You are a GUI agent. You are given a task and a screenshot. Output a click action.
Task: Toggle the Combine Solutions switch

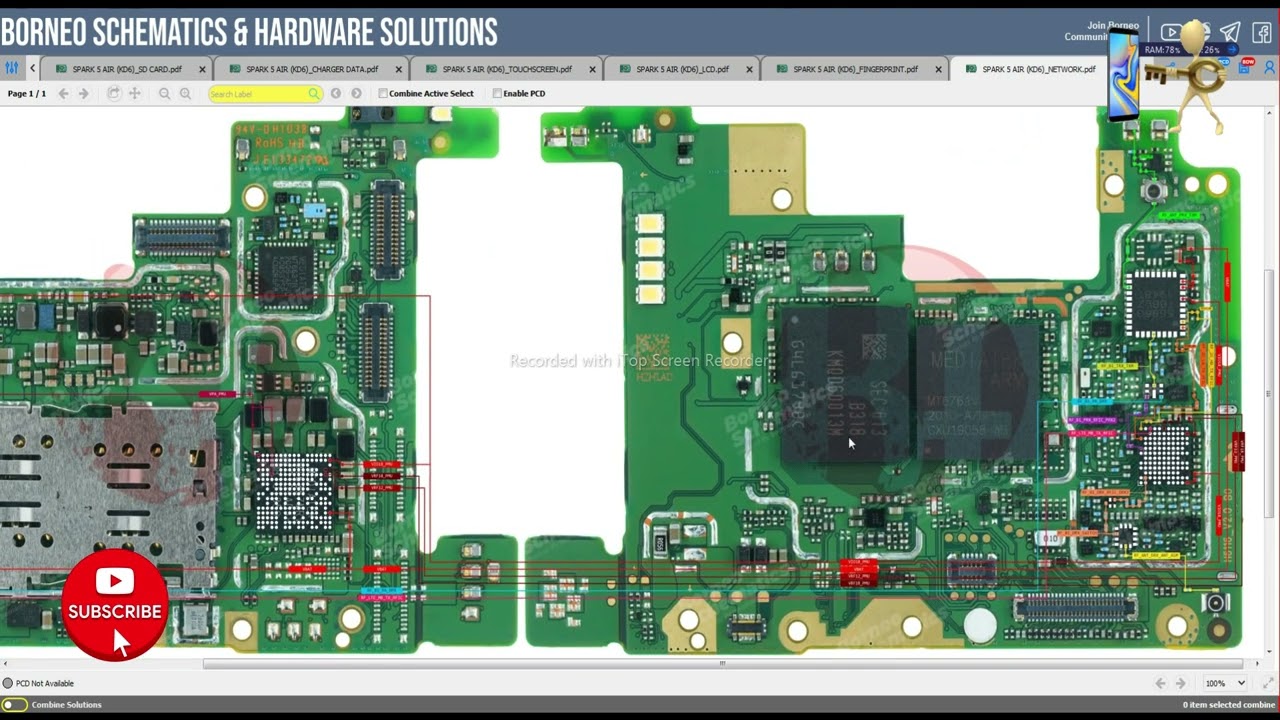(14, 704)
